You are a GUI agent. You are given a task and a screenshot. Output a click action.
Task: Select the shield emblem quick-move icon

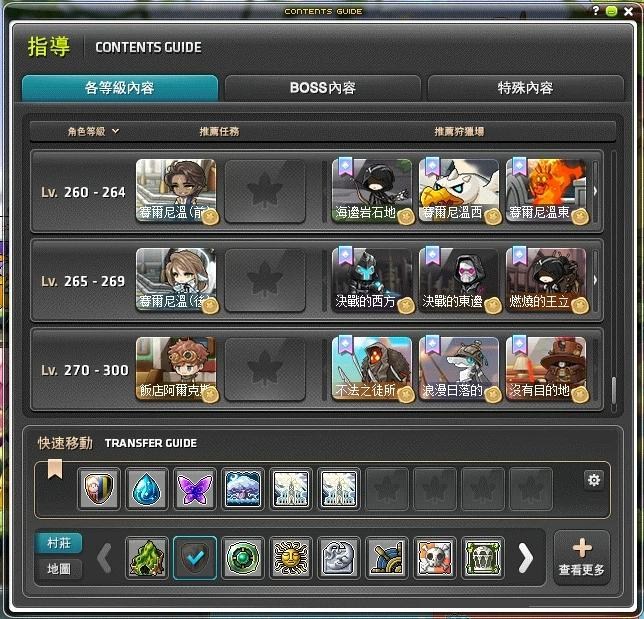tap(99, 489)
